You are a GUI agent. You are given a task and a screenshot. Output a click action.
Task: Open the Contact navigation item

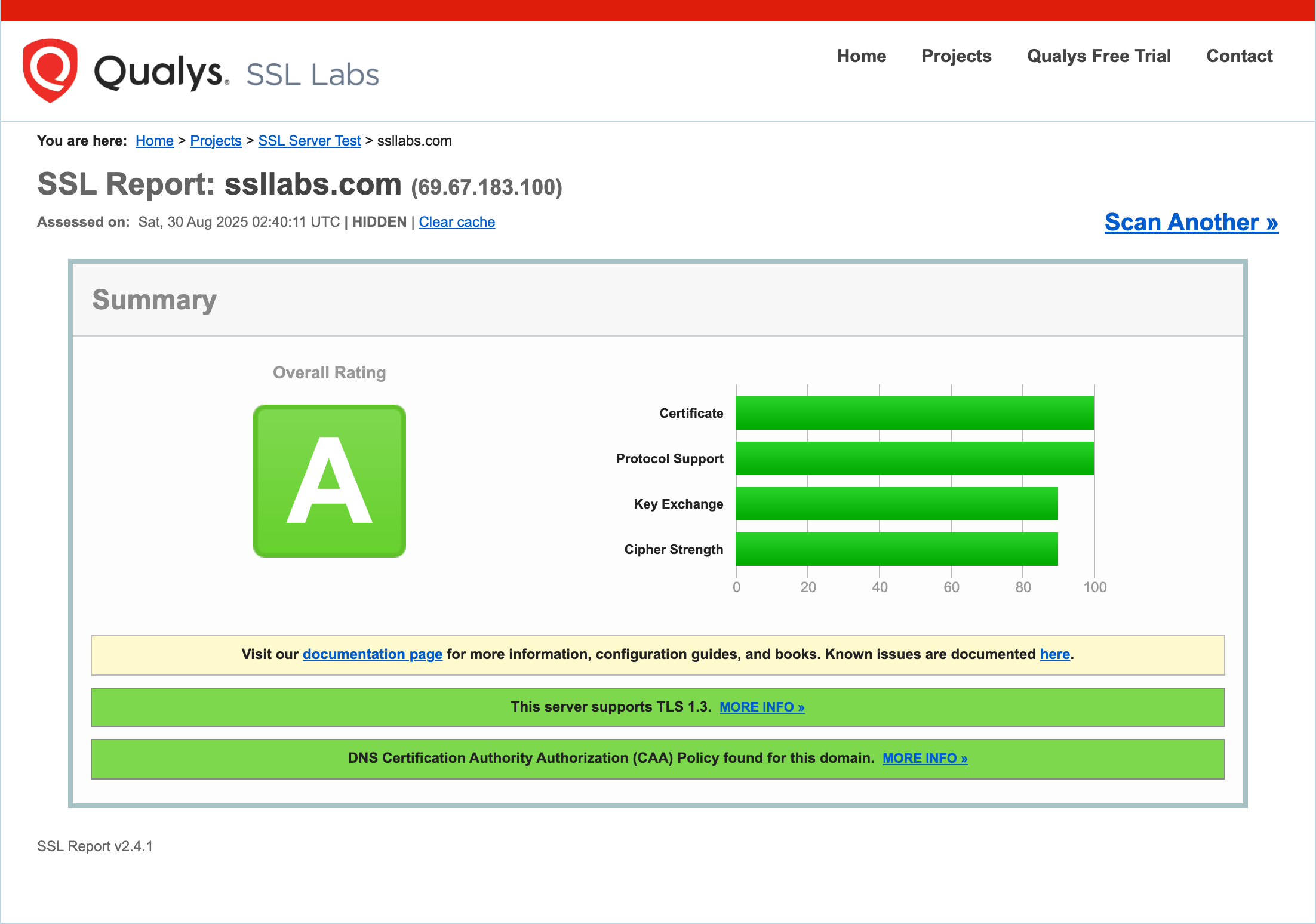click(x=1239, y=56)
